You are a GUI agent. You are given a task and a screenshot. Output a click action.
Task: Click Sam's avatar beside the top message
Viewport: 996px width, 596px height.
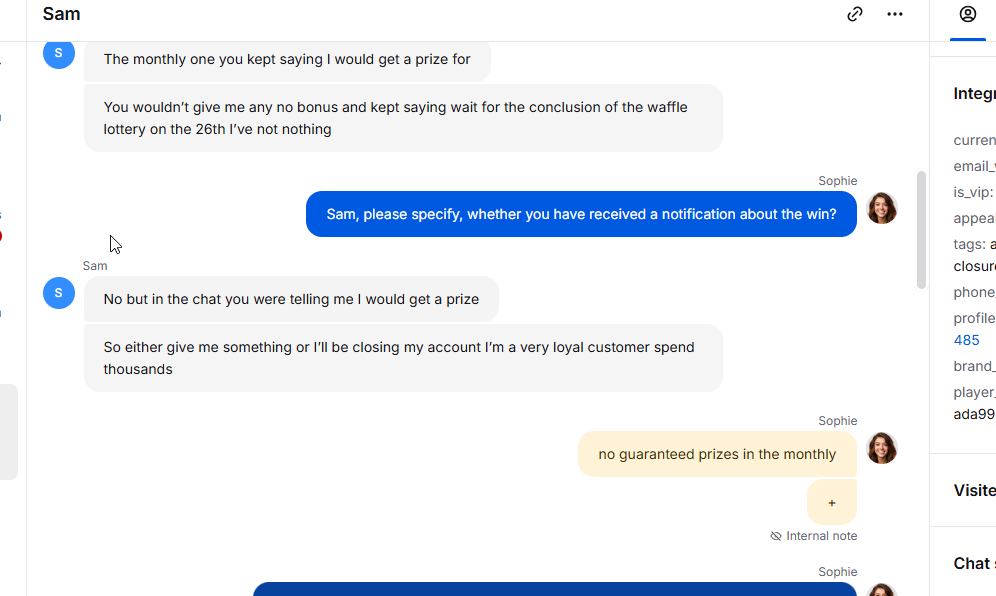(59, 53)
